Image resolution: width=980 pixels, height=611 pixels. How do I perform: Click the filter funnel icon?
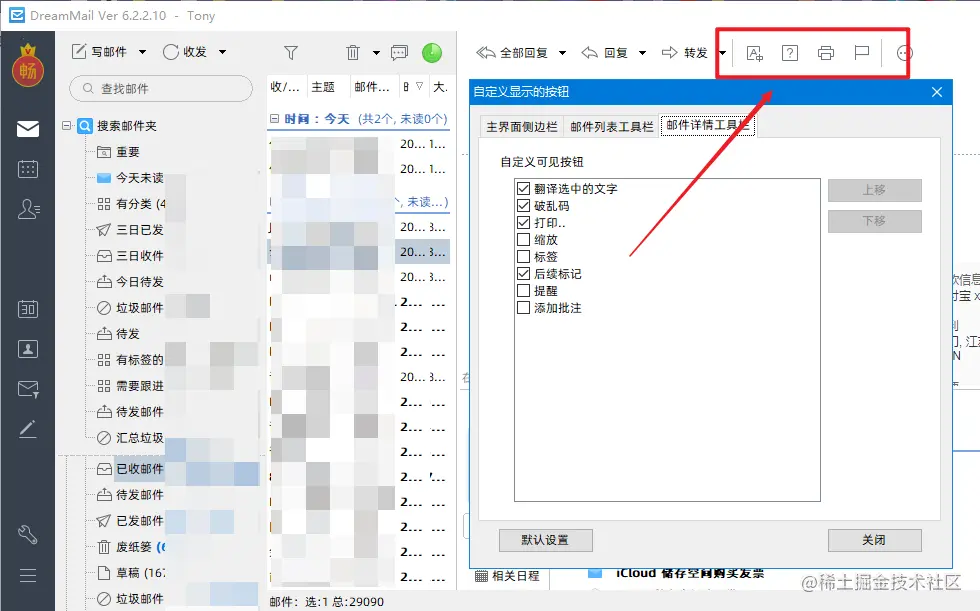coord(291,53)
